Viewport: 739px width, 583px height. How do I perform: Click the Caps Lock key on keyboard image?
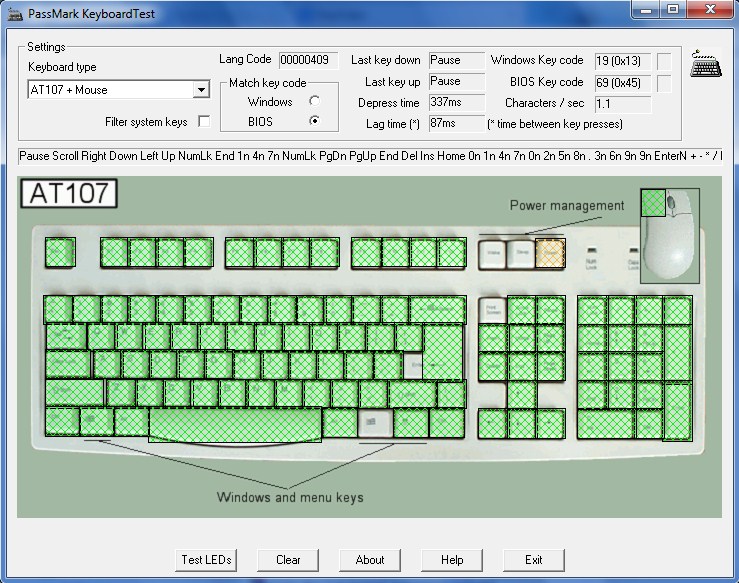(x=69, y=365)
